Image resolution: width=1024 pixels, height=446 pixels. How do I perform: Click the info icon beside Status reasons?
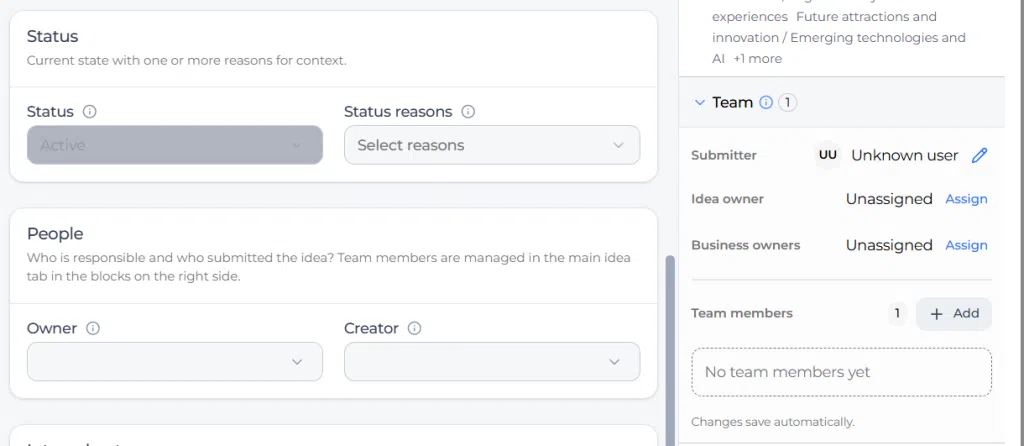[x=468, y=112]
